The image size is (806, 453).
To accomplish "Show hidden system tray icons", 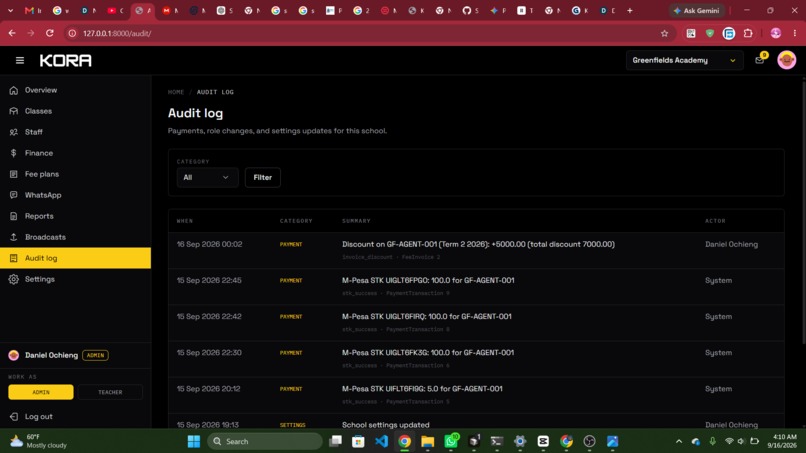I will (679, 441).
